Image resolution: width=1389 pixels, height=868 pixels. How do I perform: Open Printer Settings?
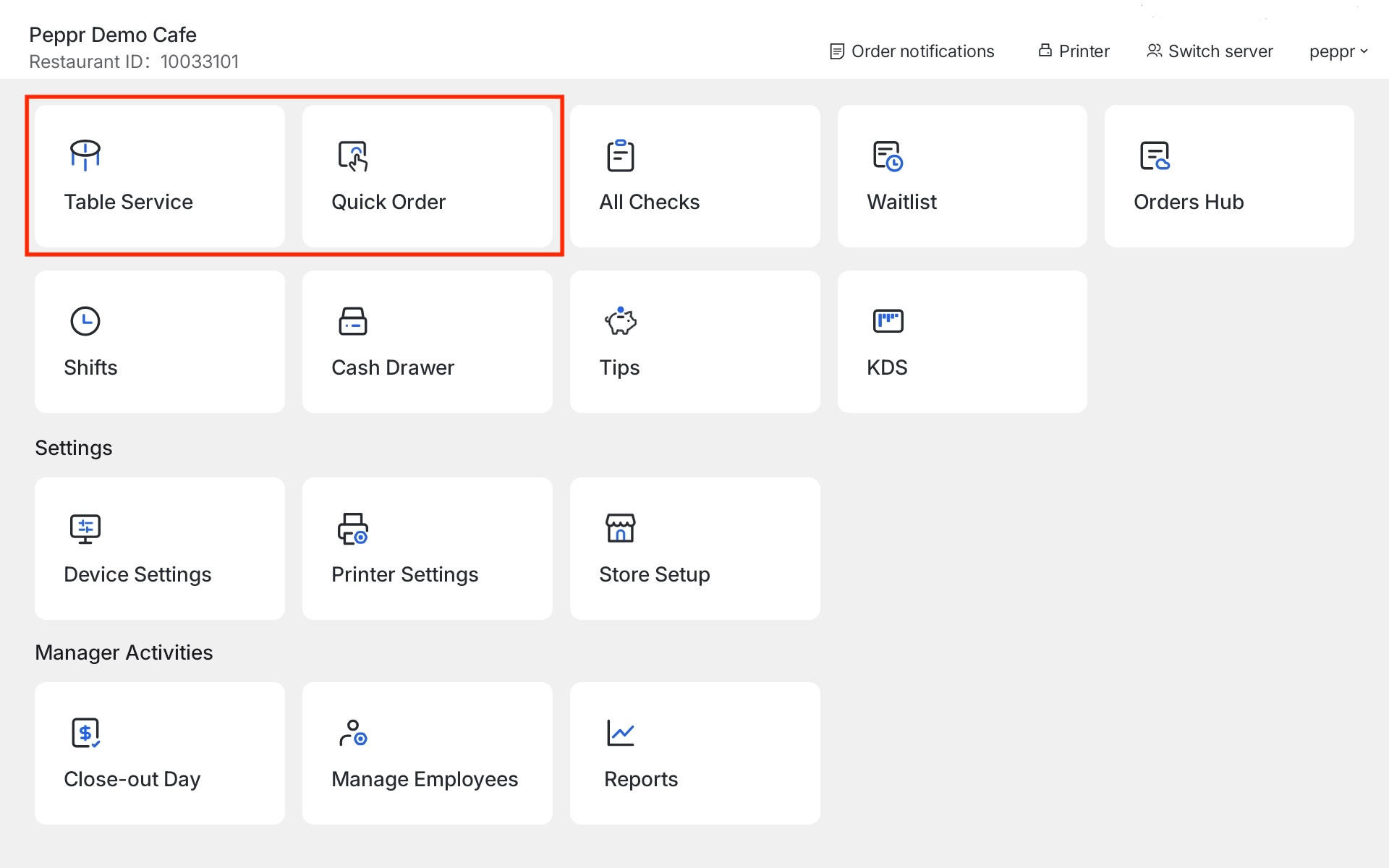427,548
